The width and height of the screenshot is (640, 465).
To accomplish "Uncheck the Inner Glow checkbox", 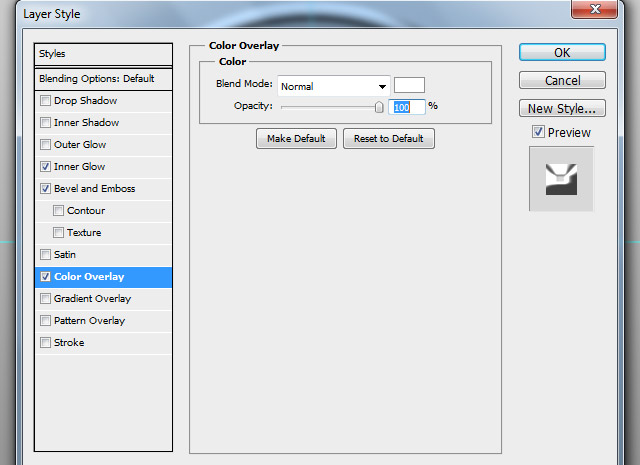I will pyautogui.click(x=45, y=167).
